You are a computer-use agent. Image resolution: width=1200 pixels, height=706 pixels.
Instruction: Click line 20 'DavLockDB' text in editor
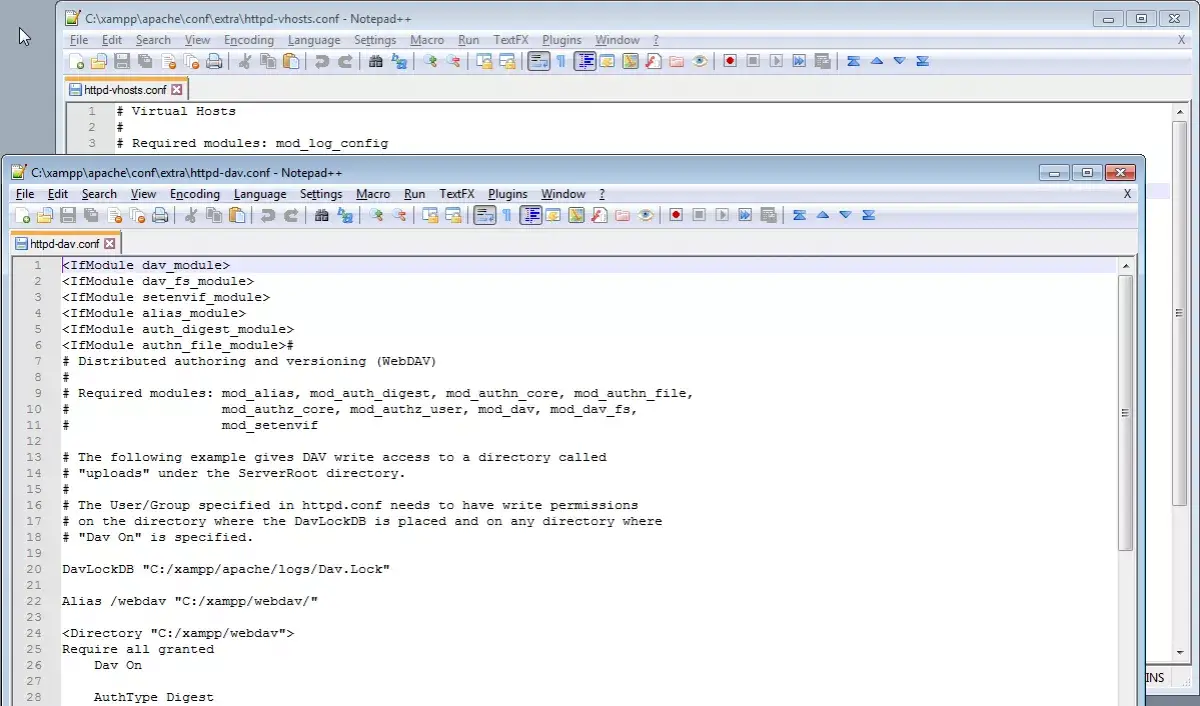click(x=225, y=569)
